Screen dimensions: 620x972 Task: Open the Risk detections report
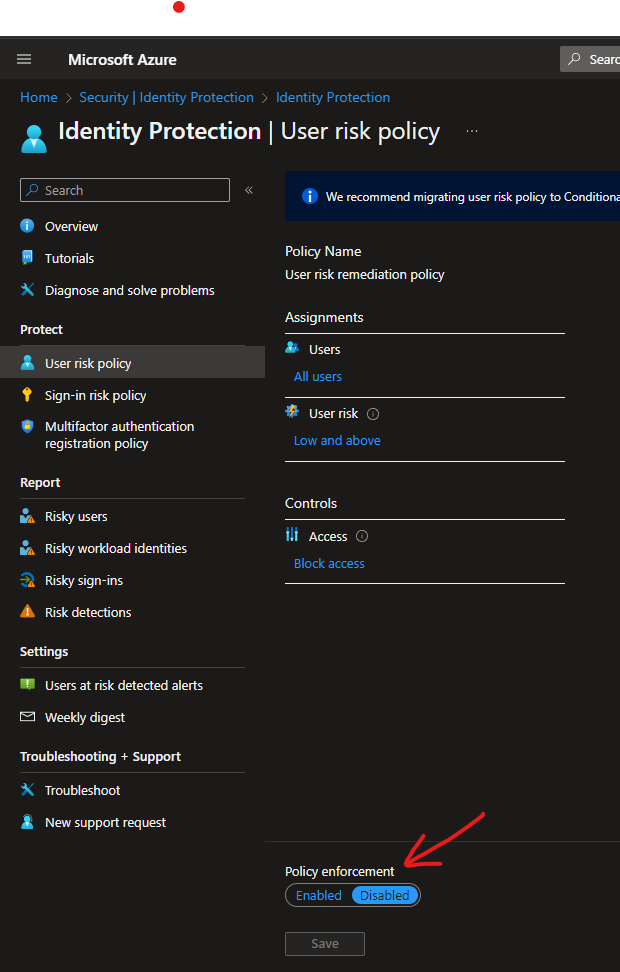[88, 612]
